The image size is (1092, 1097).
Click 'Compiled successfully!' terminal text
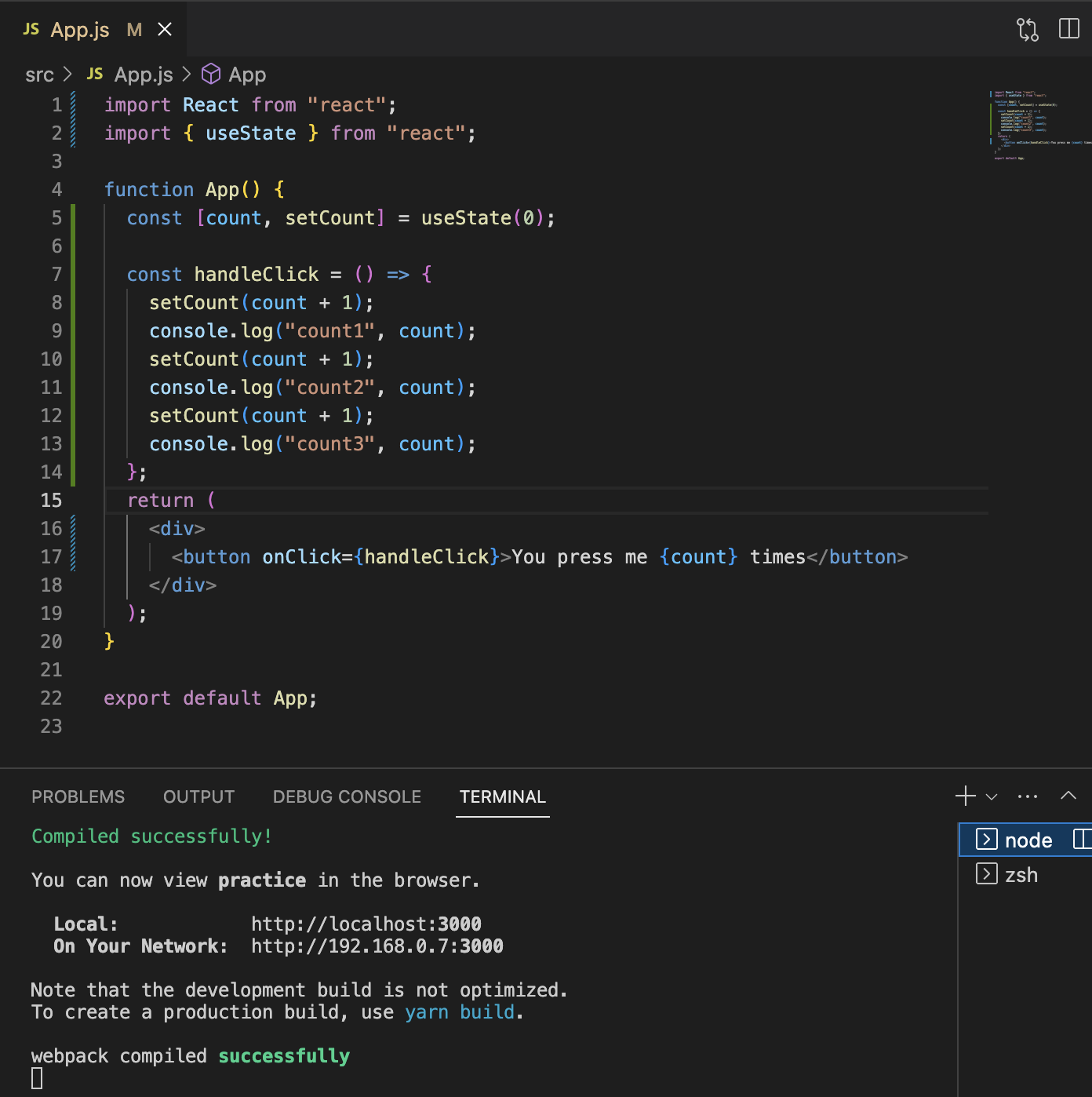pyautogui.click(x=151, y=836)
